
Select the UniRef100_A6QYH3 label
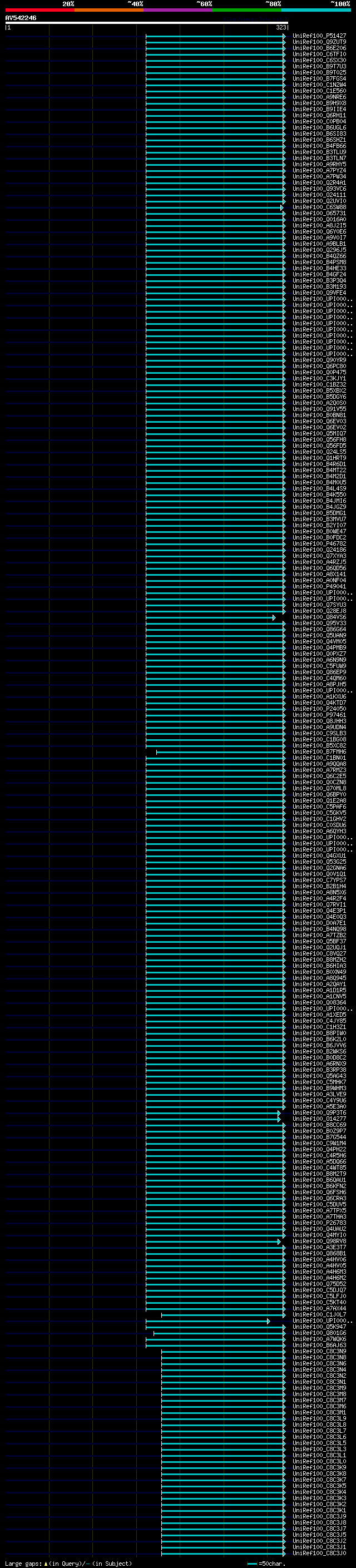[319, 832]
